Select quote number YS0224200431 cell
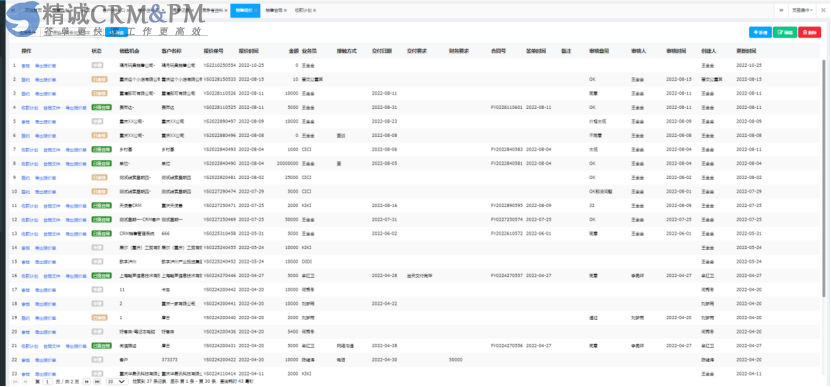This screenshot has height=387, width=831. pyautogui.click(x=219, y=346)
